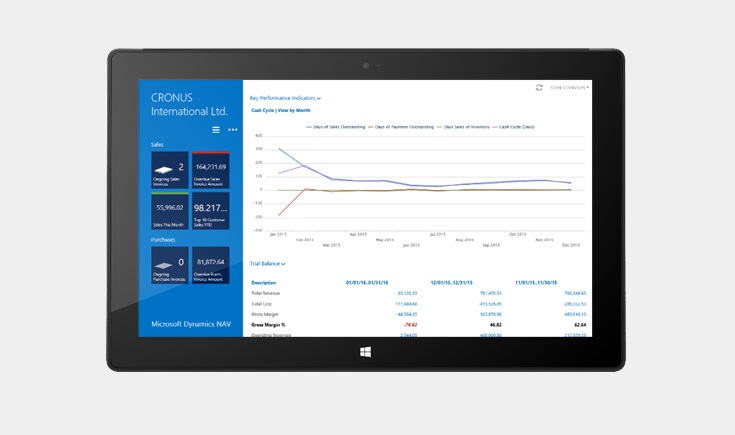Click the CRONUS International Ltd. company name

pyautogui.click(x=189, y=105)
